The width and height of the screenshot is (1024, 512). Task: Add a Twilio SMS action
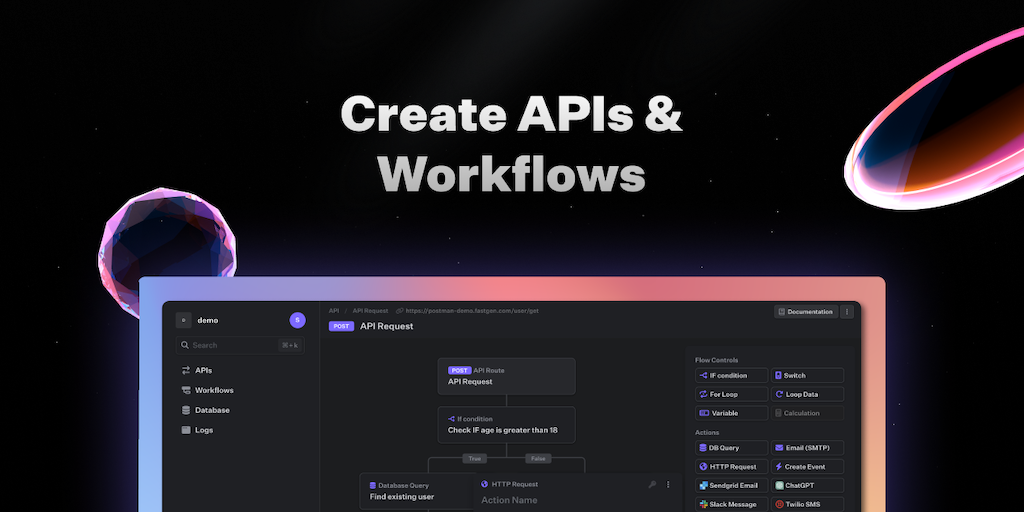[x=807, y=505]
